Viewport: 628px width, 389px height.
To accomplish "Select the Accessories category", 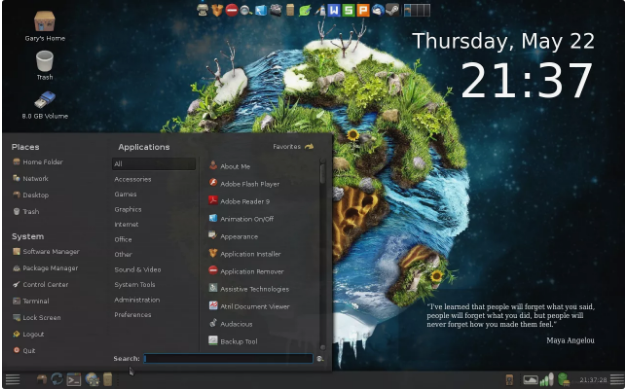I will coord(133,179).
